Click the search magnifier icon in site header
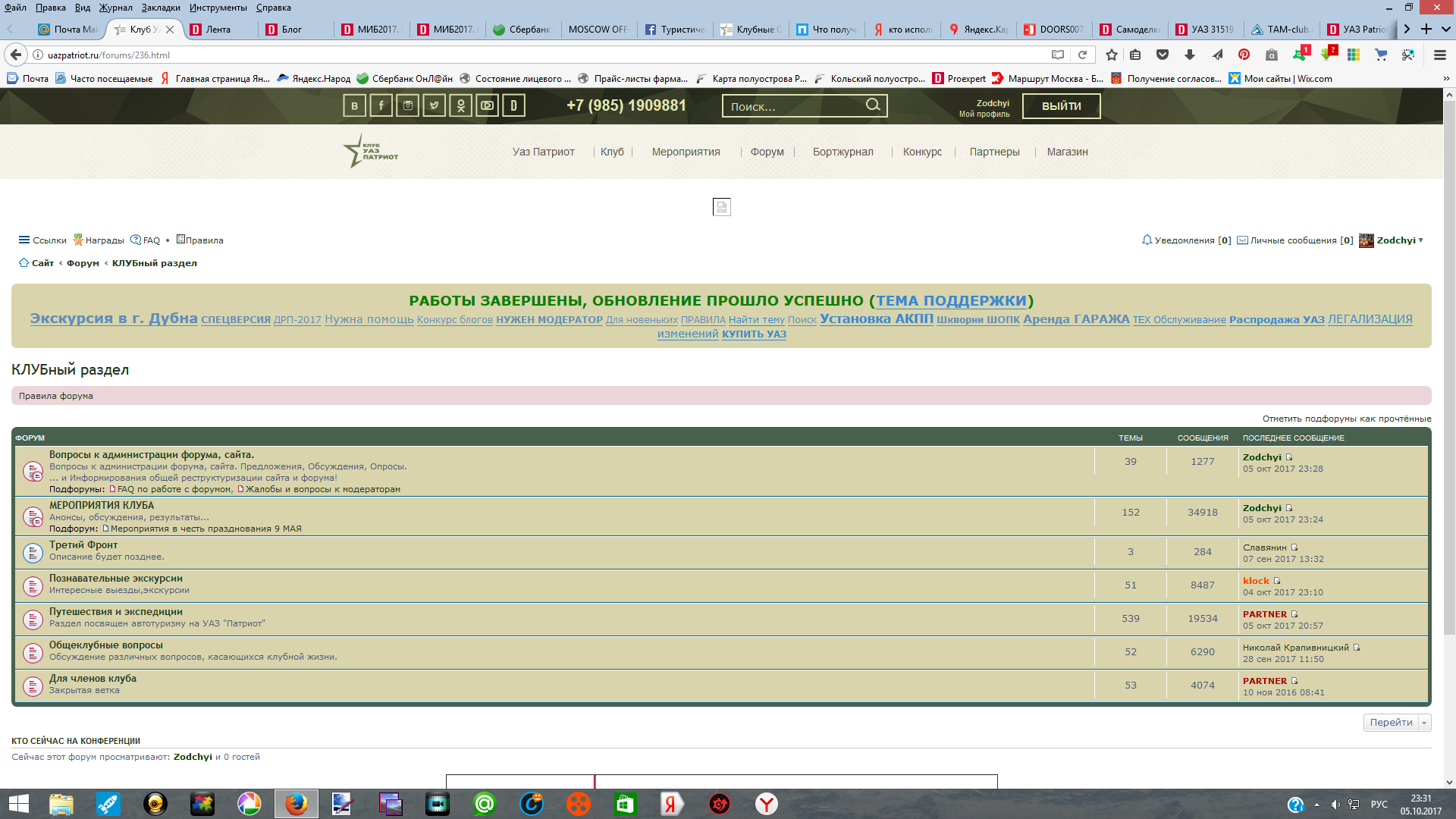 tap(873, 105)
